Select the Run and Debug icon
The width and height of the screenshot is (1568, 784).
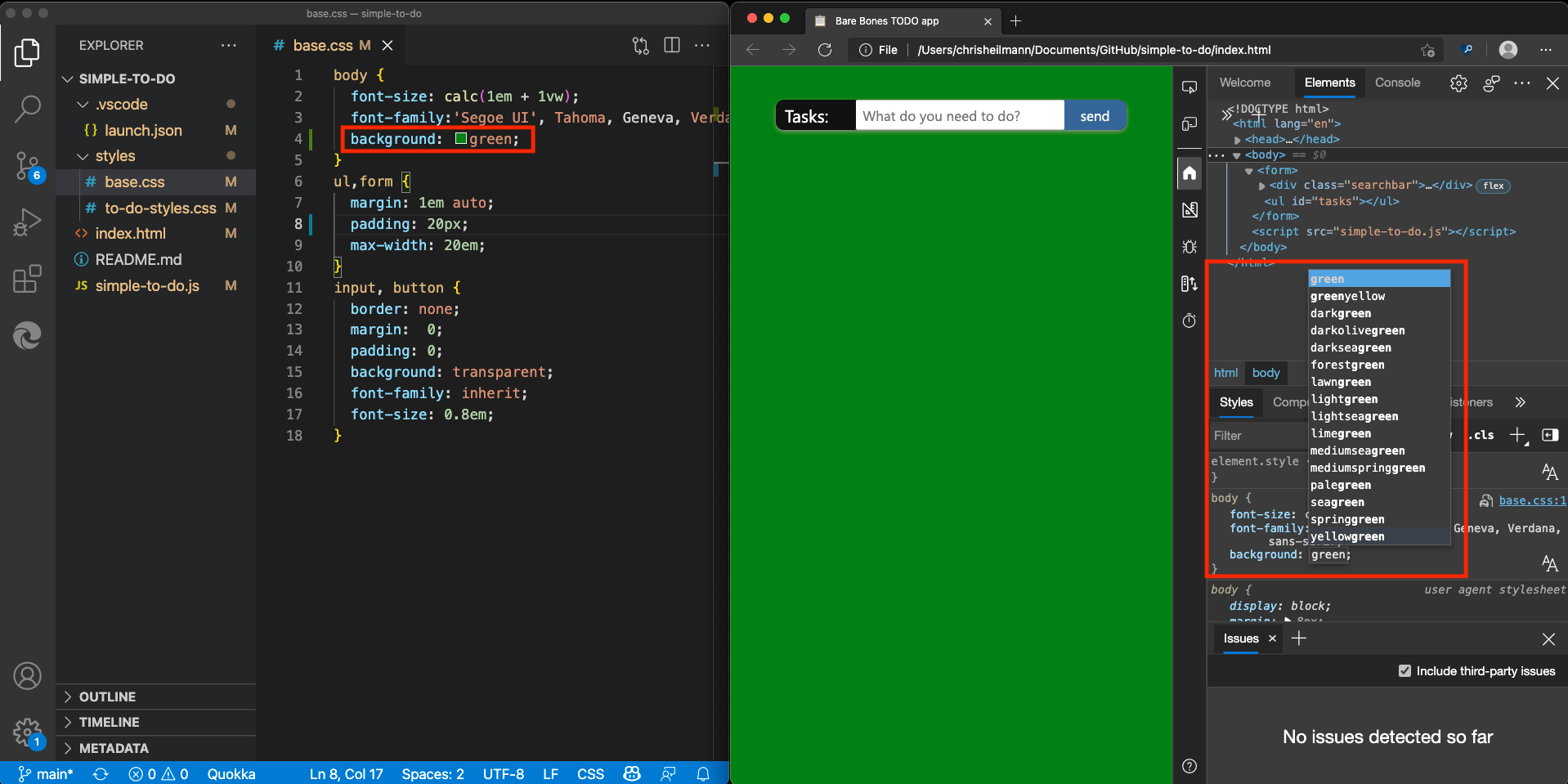[27, 222]
